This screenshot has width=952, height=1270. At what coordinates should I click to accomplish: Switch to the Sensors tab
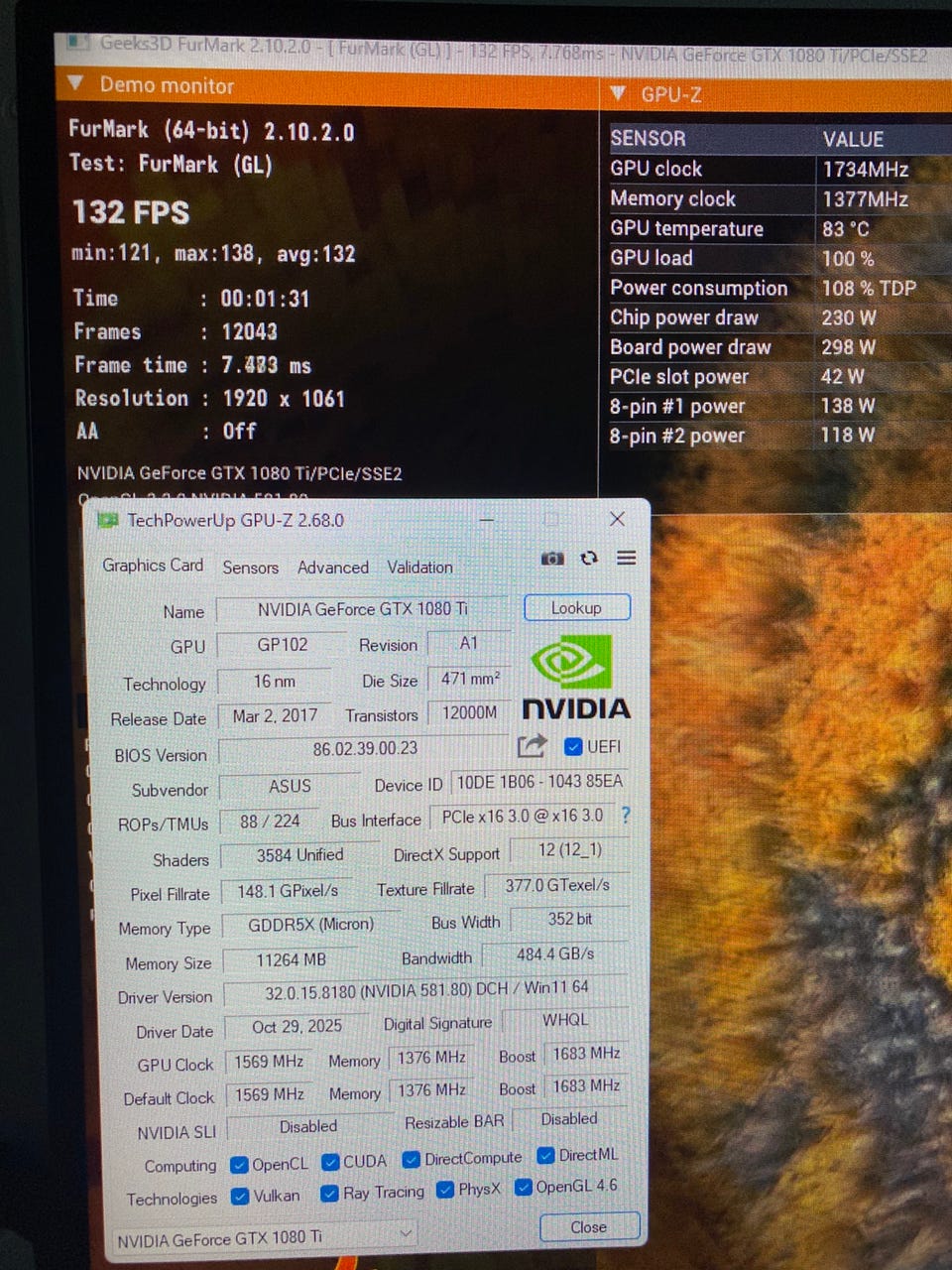pyautogui.click(x=250, y=567)
